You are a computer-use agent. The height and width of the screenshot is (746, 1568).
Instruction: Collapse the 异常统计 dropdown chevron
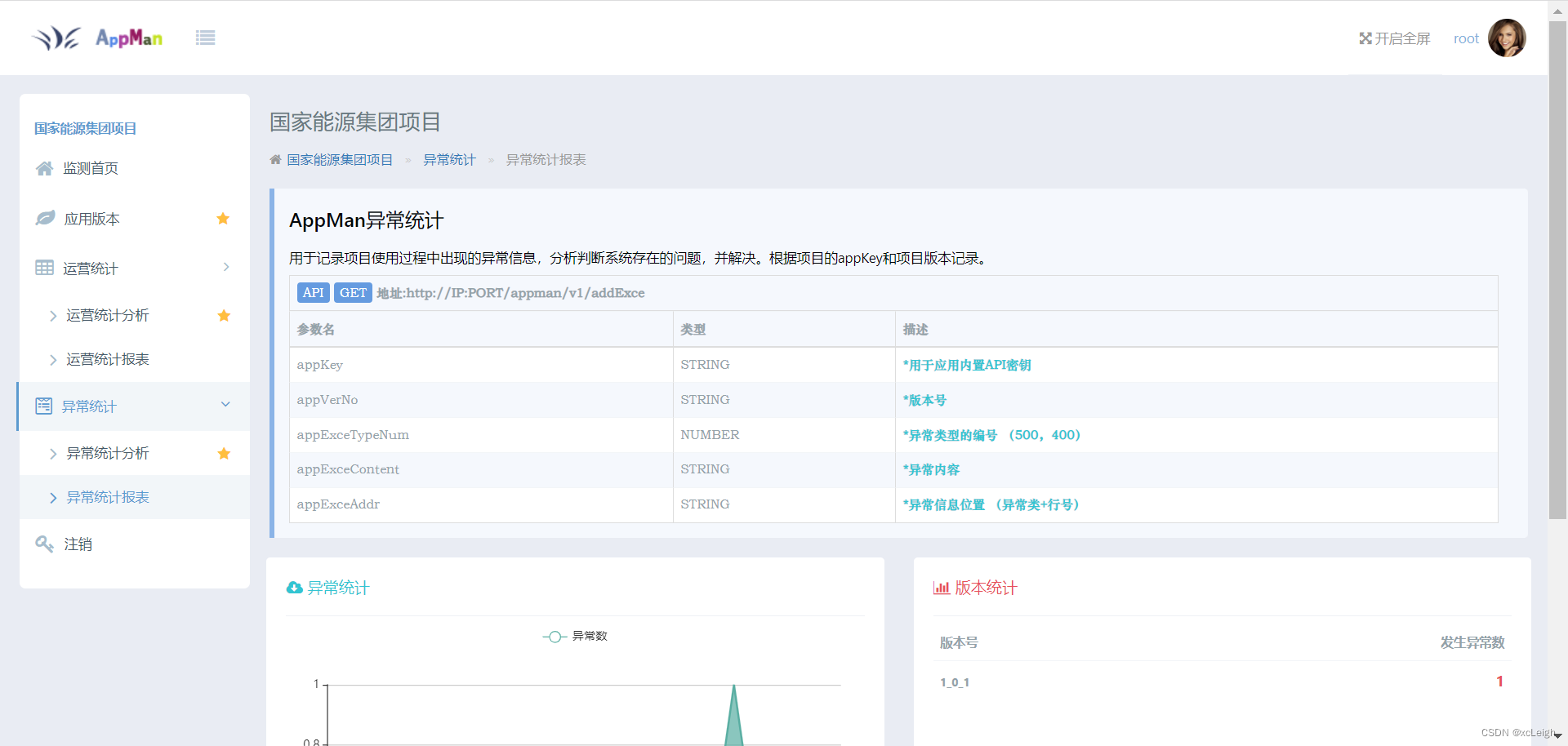click(225, 404)
